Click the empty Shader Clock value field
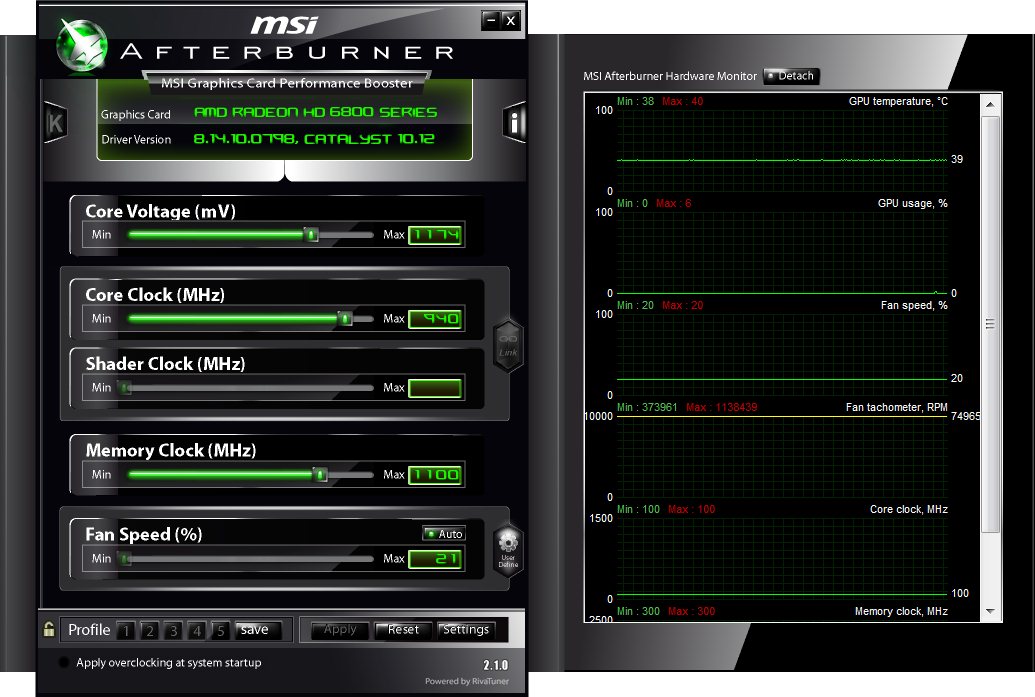This screenshot has width=1035, height=697. pos(435,388)
